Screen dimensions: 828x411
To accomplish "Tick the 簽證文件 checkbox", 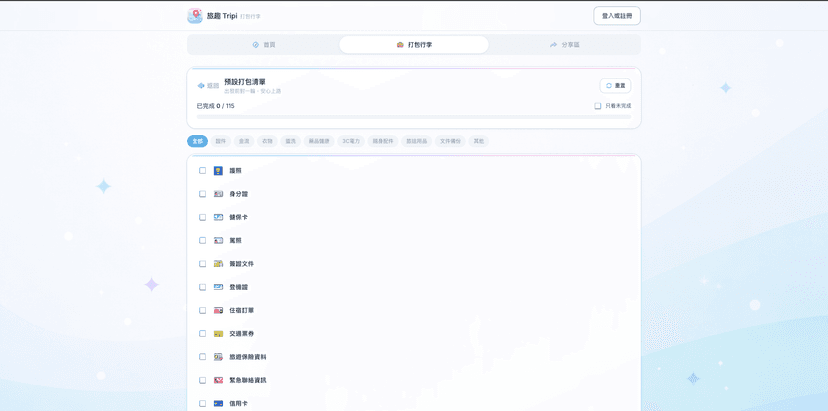I will tap(202, 264).
